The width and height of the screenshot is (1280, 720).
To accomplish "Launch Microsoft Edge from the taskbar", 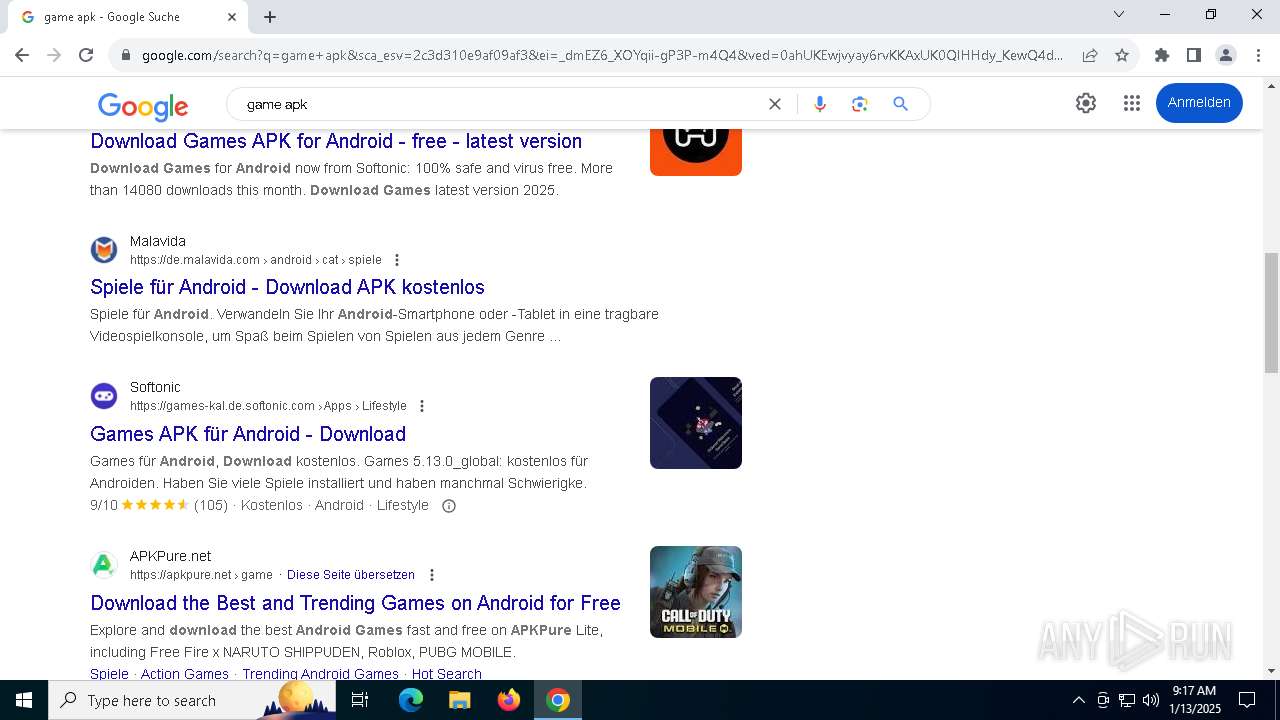I will click(411, 700).
